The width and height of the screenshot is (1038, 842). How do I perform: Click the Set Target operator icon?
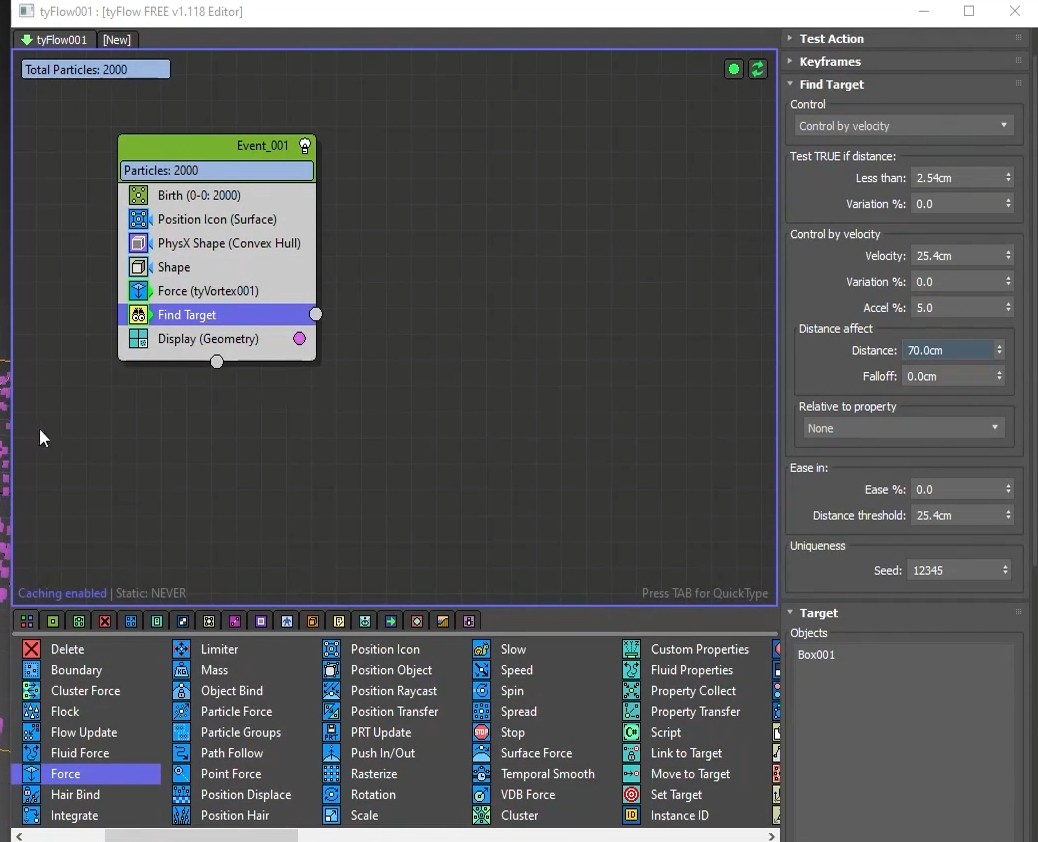[x=631, y=795]
